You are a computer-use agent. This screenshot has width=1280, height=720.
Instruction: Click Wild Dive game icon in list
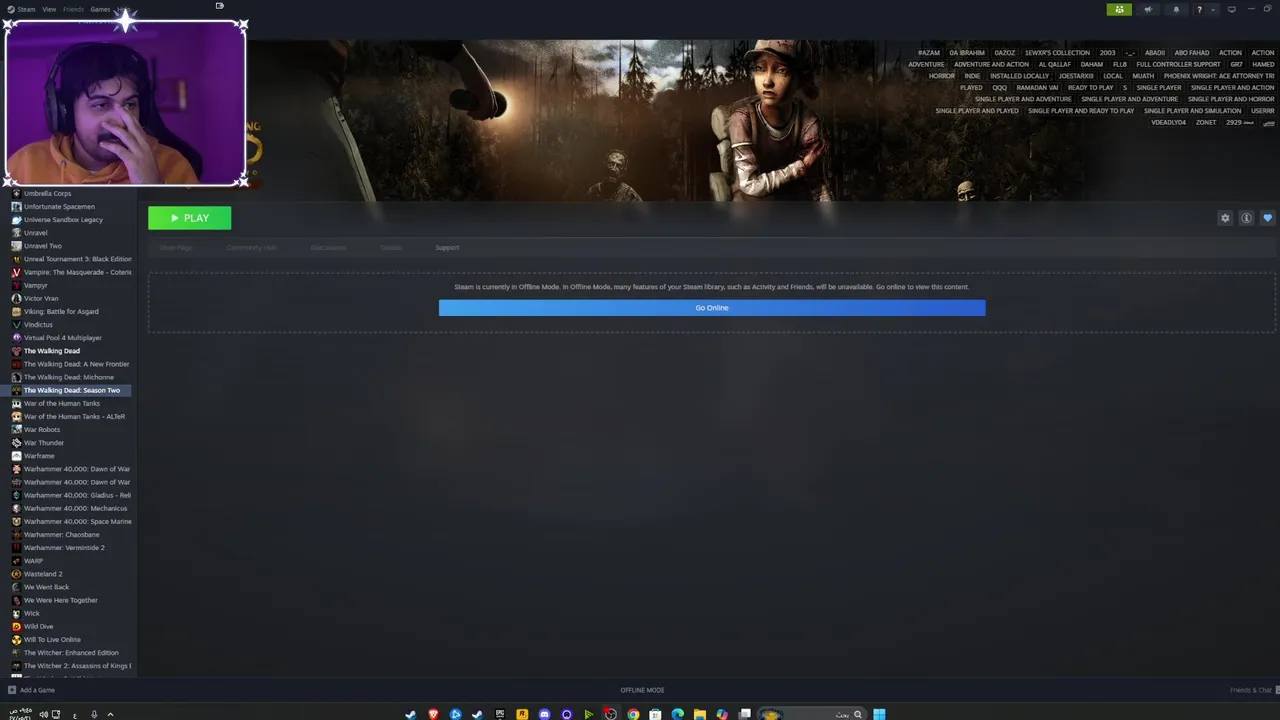(16, 627)
